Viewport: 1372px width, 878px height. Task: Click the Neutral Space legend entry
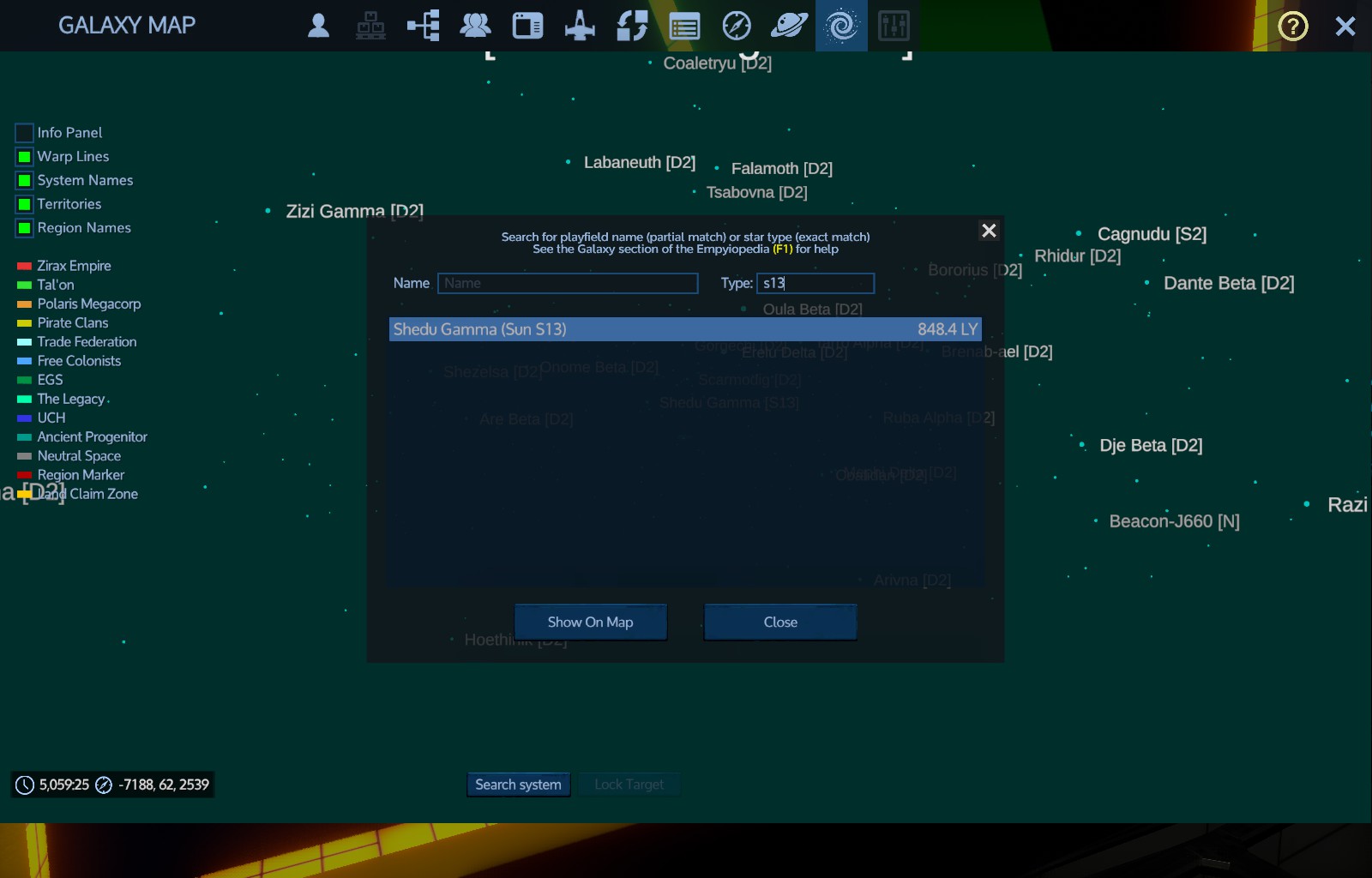point(79,456)
